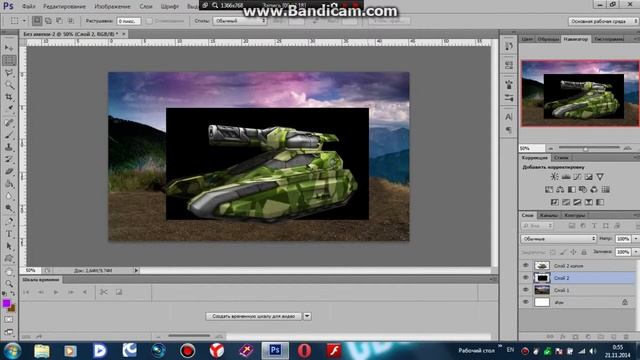Switch to the 'Каналы' tab

(x=549, y=215)
